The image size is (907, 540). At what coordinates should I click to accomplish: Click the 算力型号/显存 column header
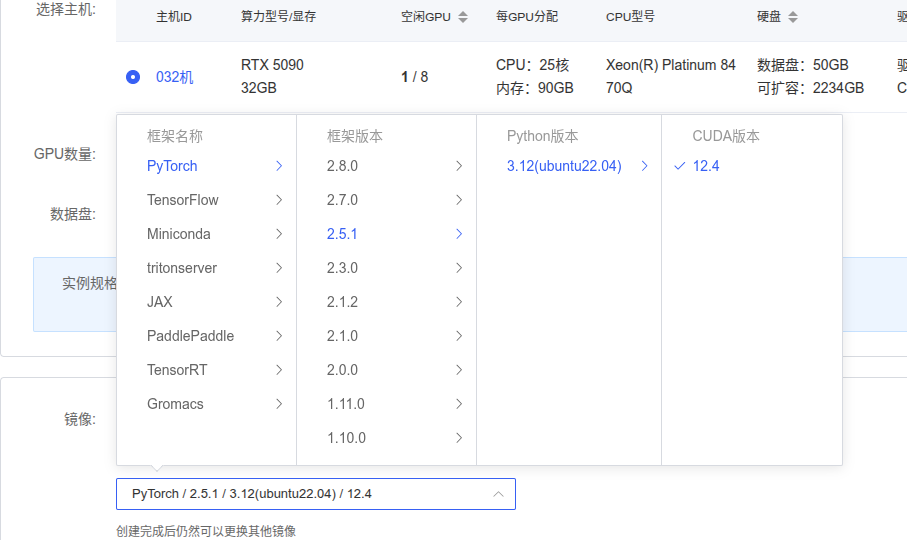point(278,17)
